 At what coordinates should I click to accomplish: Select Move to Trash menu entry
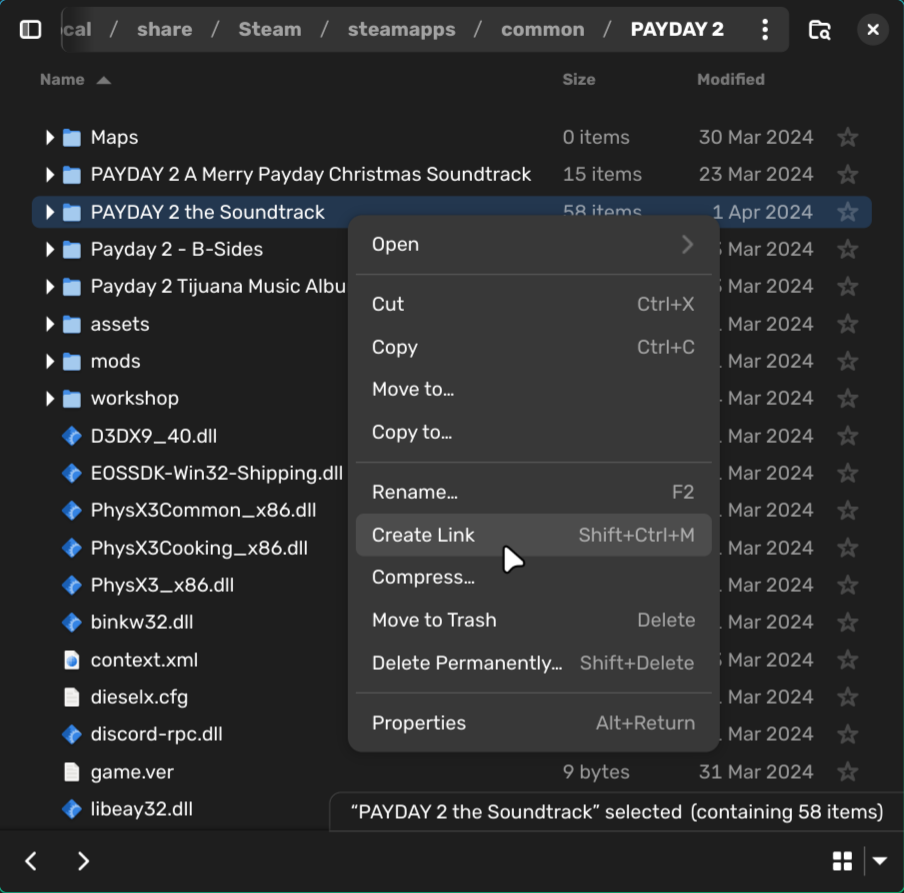[x=434, y=620]
